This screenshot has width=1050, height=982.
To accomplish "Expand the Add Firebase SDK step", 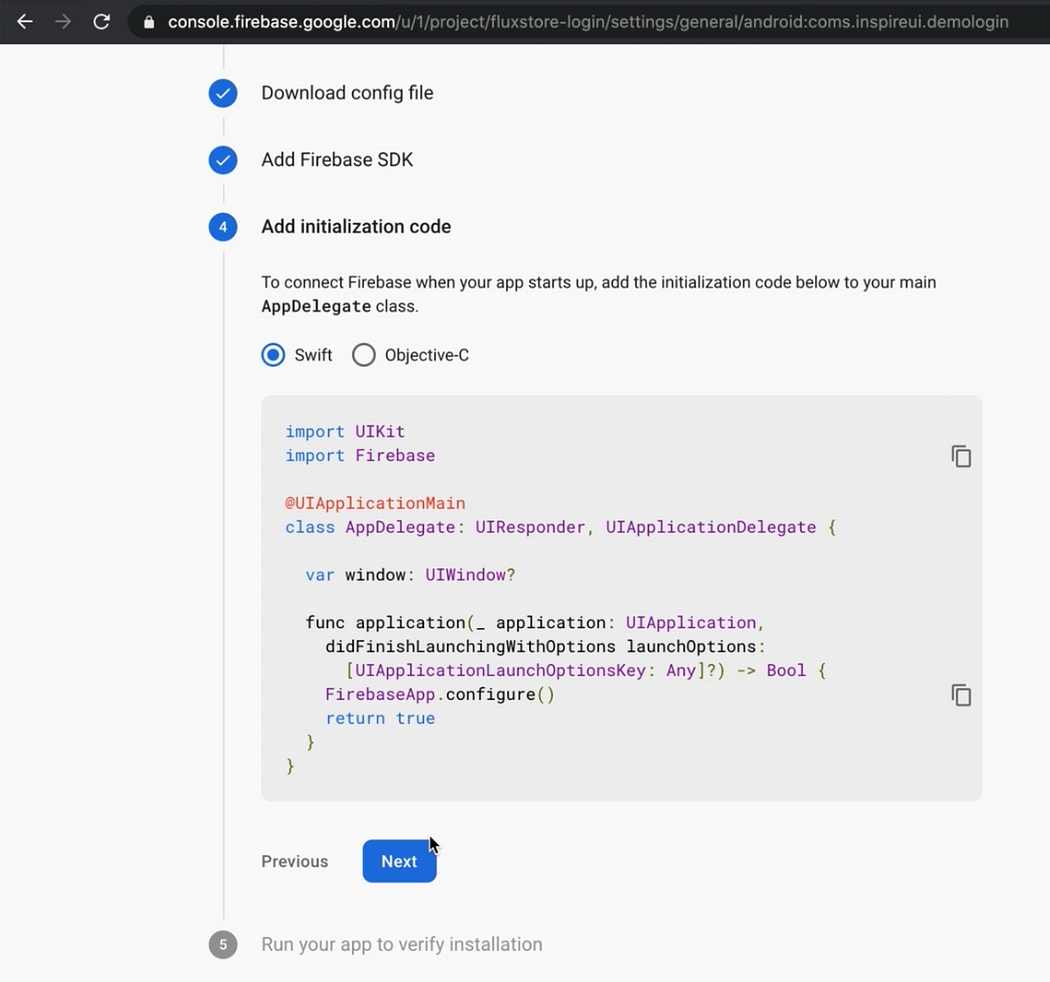I will point(337,160).
